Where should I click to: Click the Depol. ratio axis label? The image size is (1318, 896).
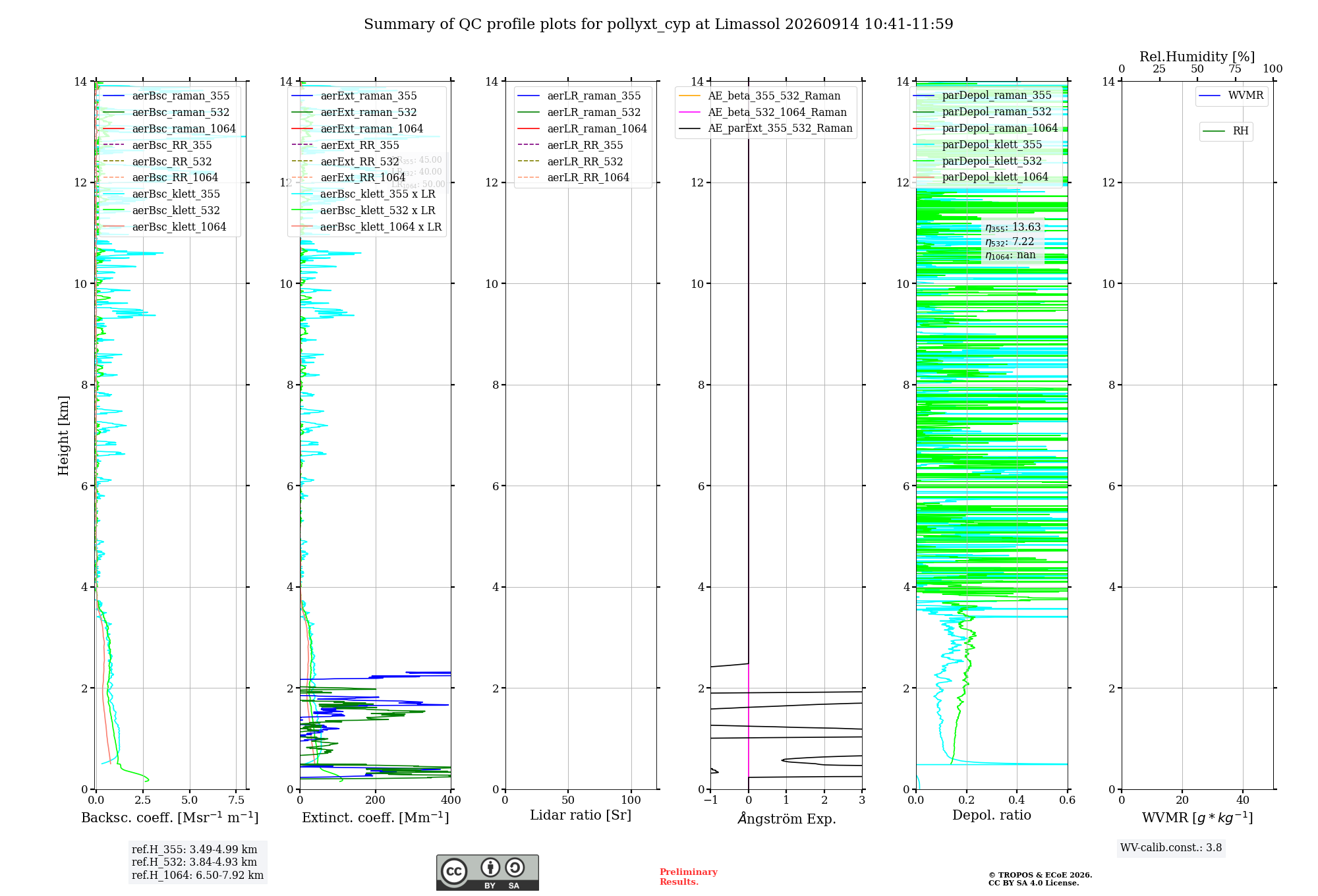point(992,816)
